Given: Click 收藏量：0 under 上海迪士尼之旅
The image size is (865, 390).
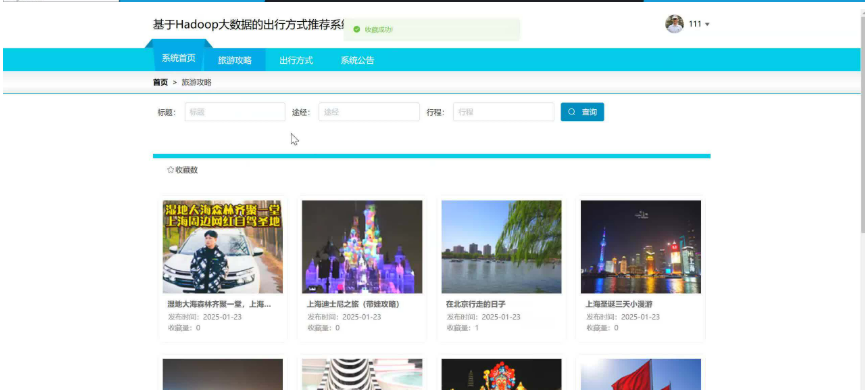Looking at the screenshot, I should tap(323, 328).
